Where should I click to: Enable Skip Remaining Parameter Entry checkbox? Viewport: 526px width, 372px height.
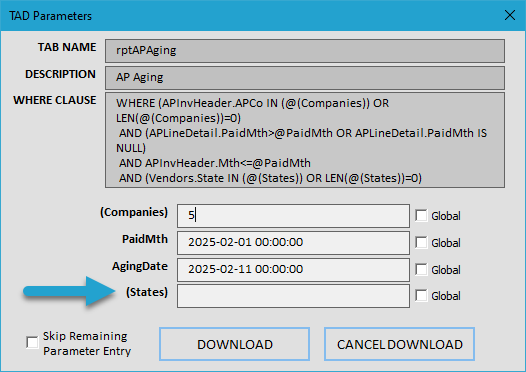[32, 342]
